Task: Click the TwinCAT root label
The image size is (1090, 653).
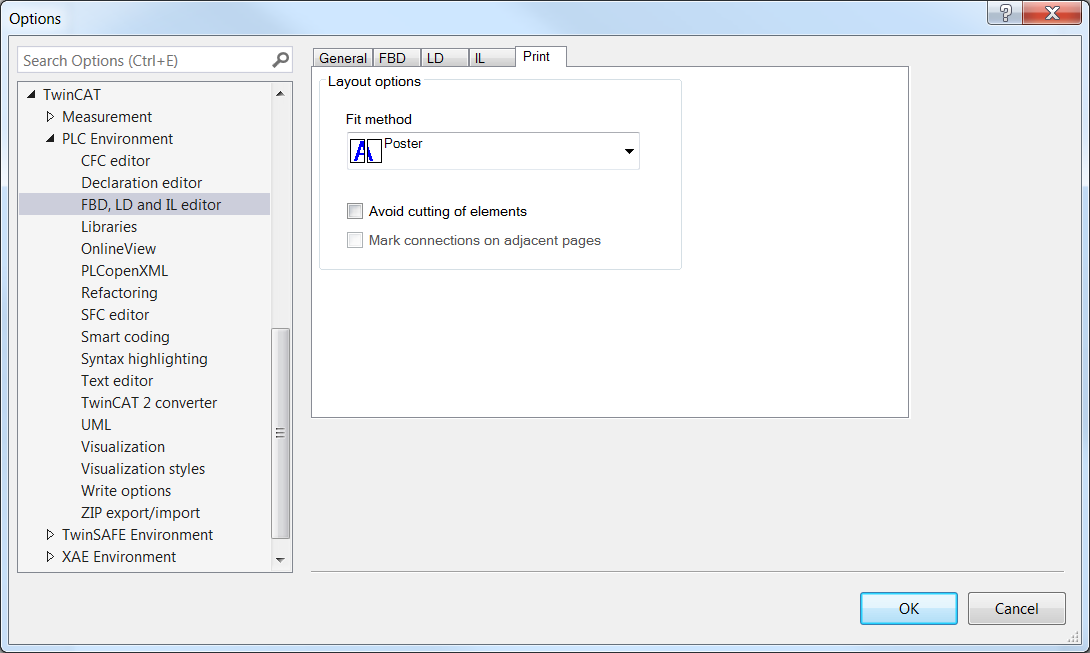Action: pos(72,95)
